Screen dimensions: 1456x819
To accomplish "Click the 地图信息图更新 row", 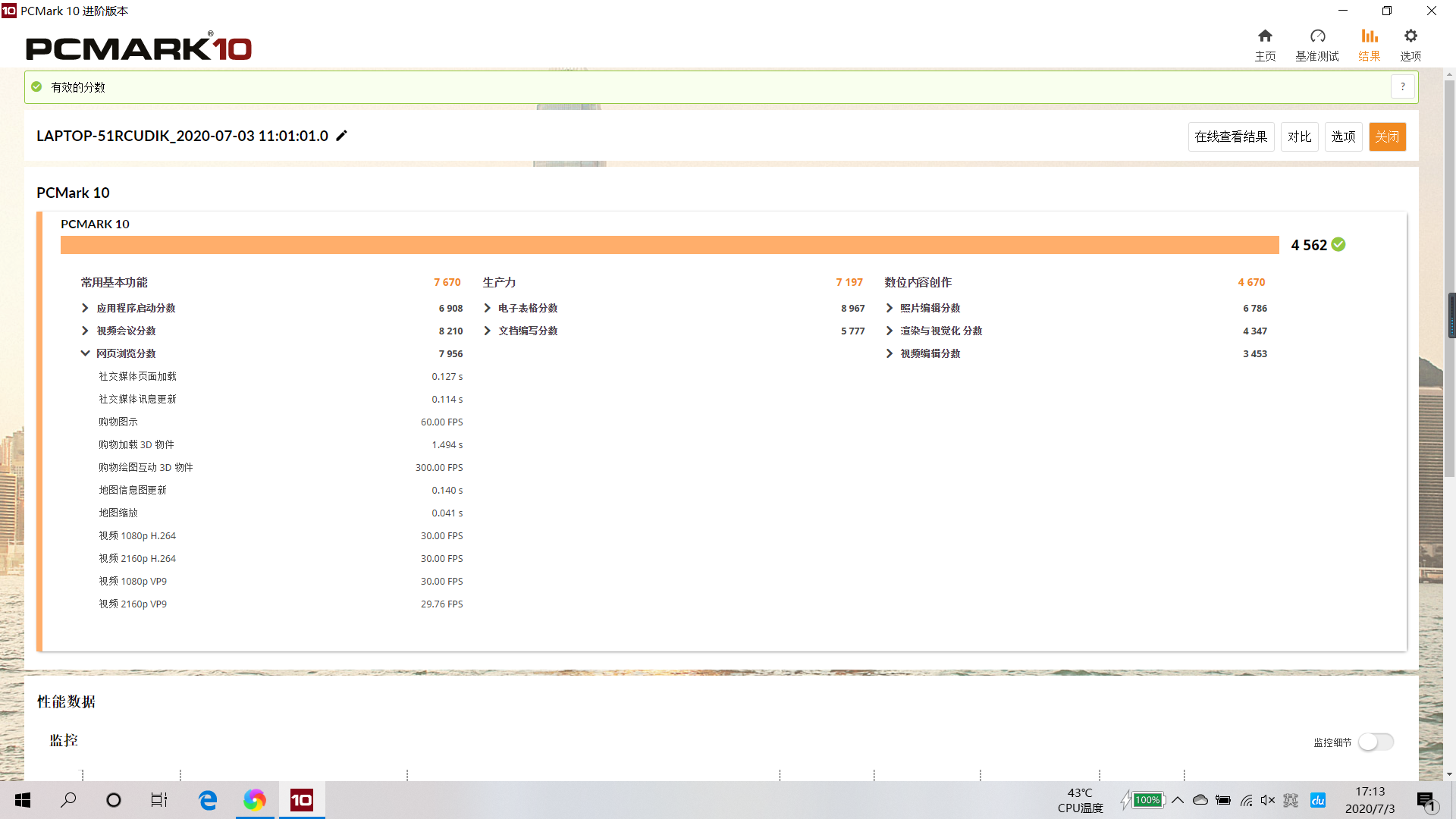I will (x=281, y=490).
